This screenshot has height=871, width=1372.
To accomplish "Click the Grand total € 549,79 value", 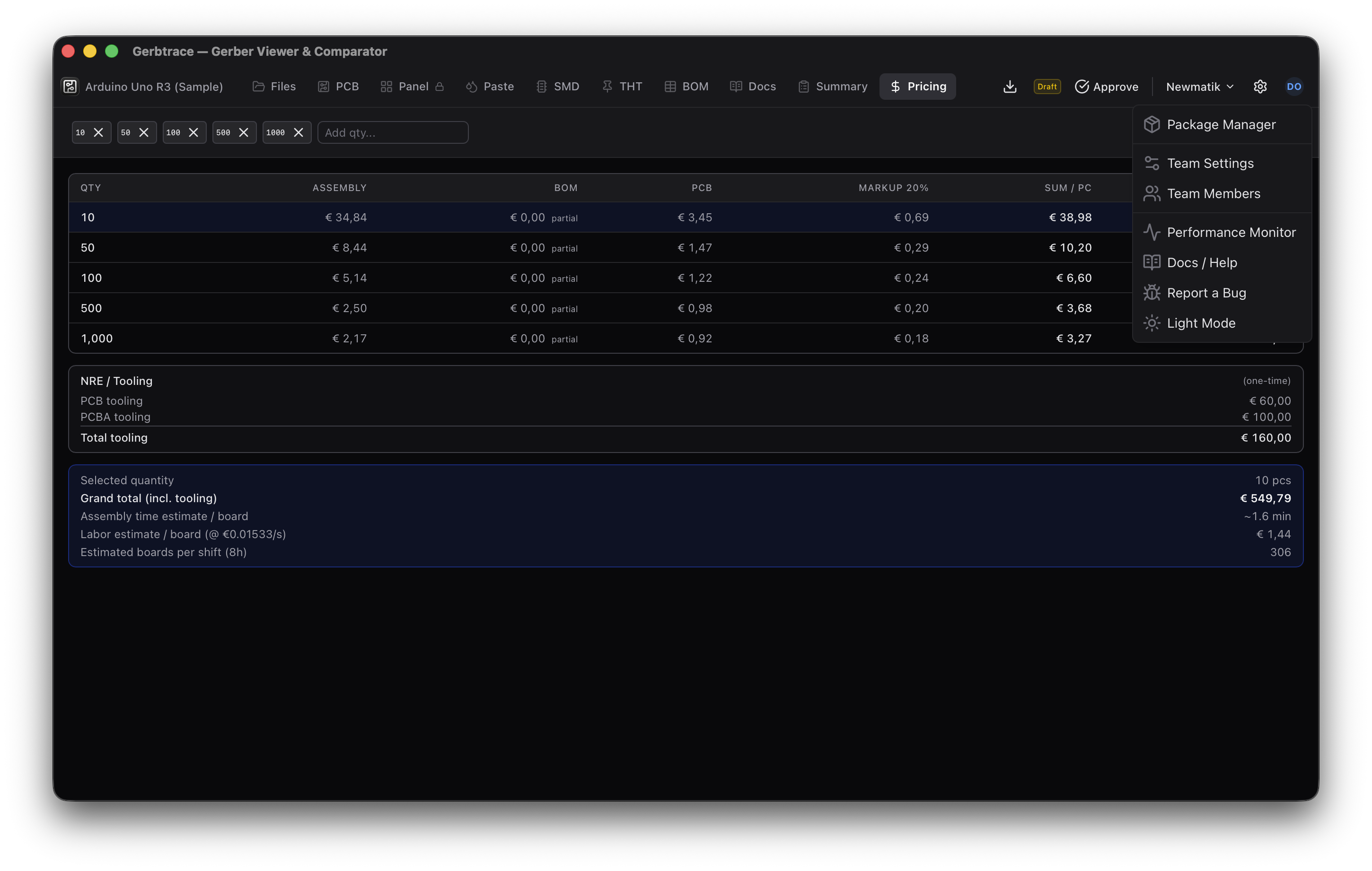I will click(1265, 498).
